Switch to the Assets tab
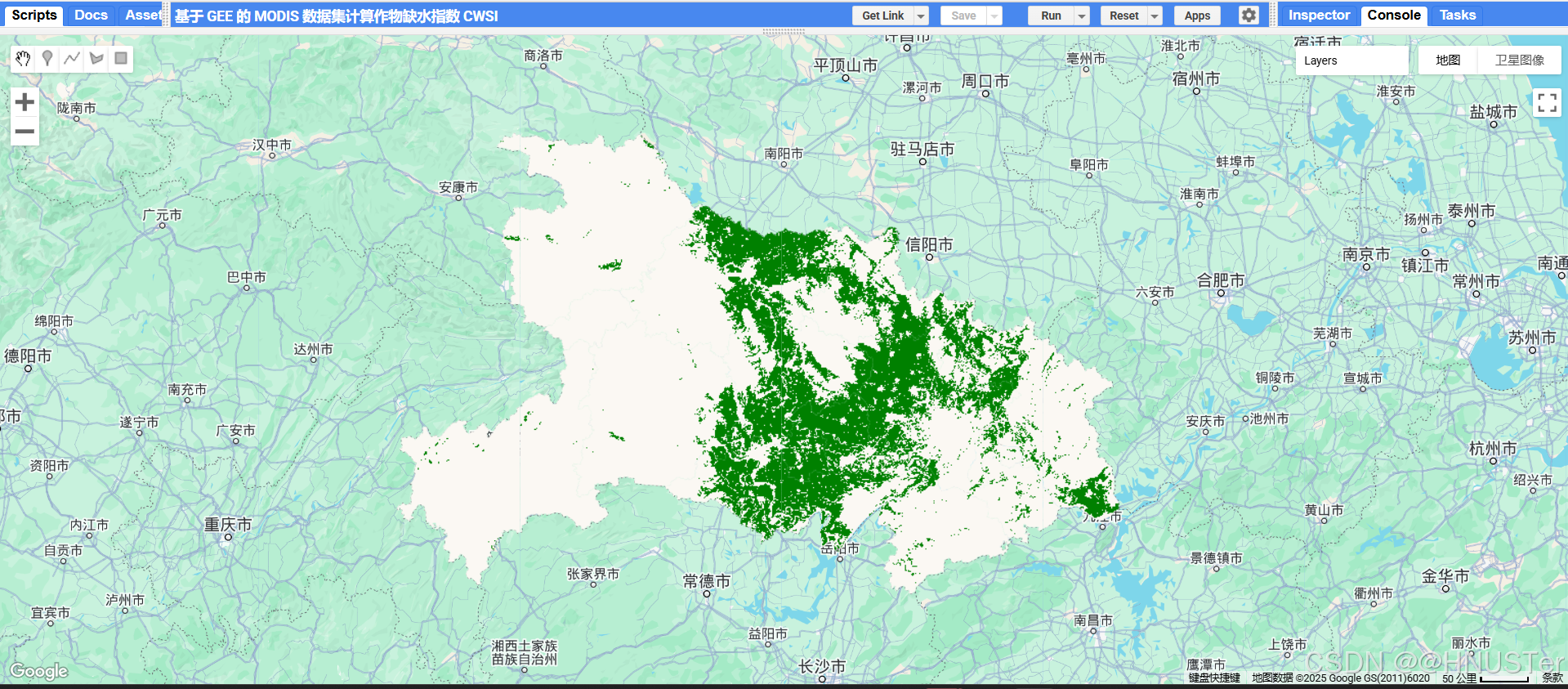This screenshot has width=1568, height=689. 142,15
